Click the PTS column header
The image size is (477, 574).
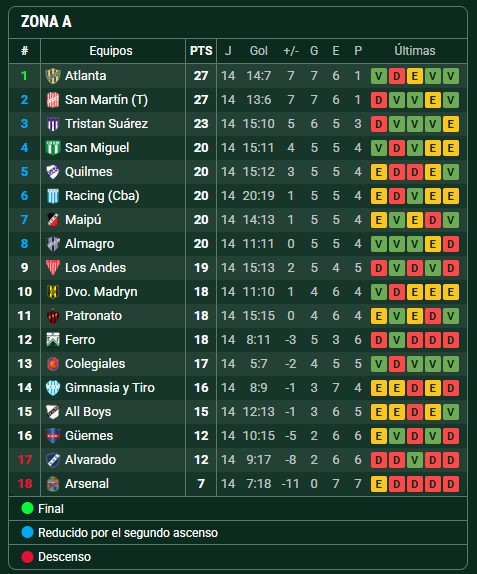point(201,51)
